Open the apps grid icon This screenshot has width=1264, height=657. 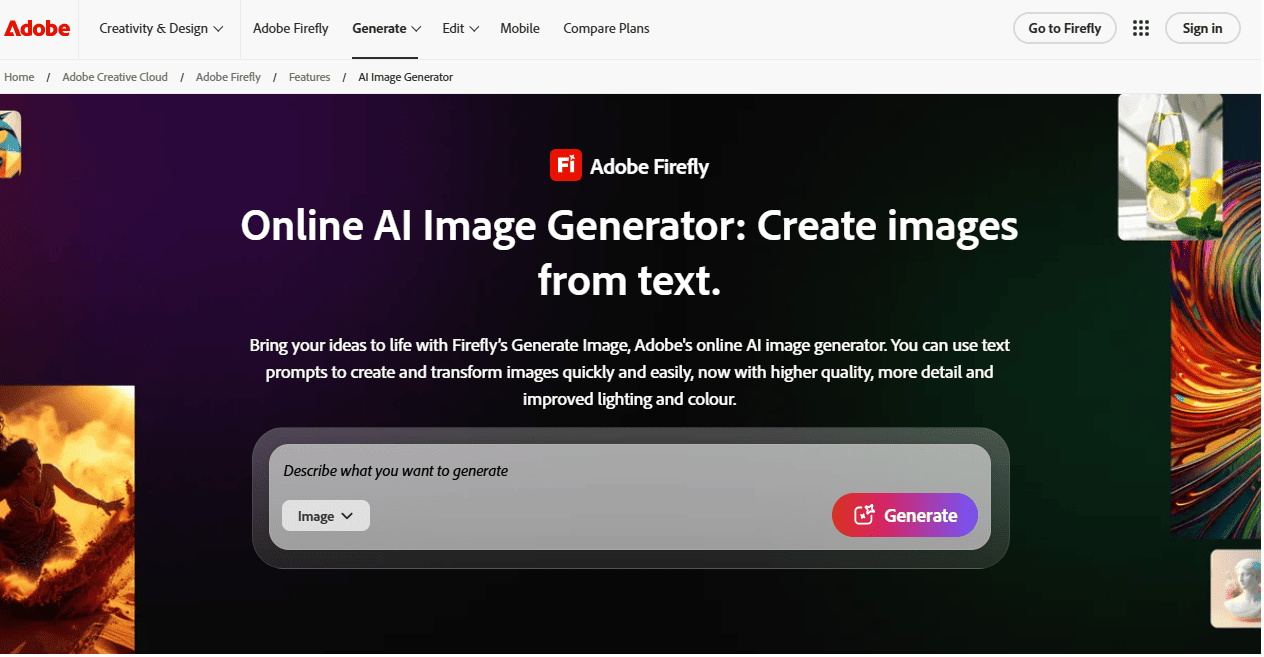coord(1140,28)
